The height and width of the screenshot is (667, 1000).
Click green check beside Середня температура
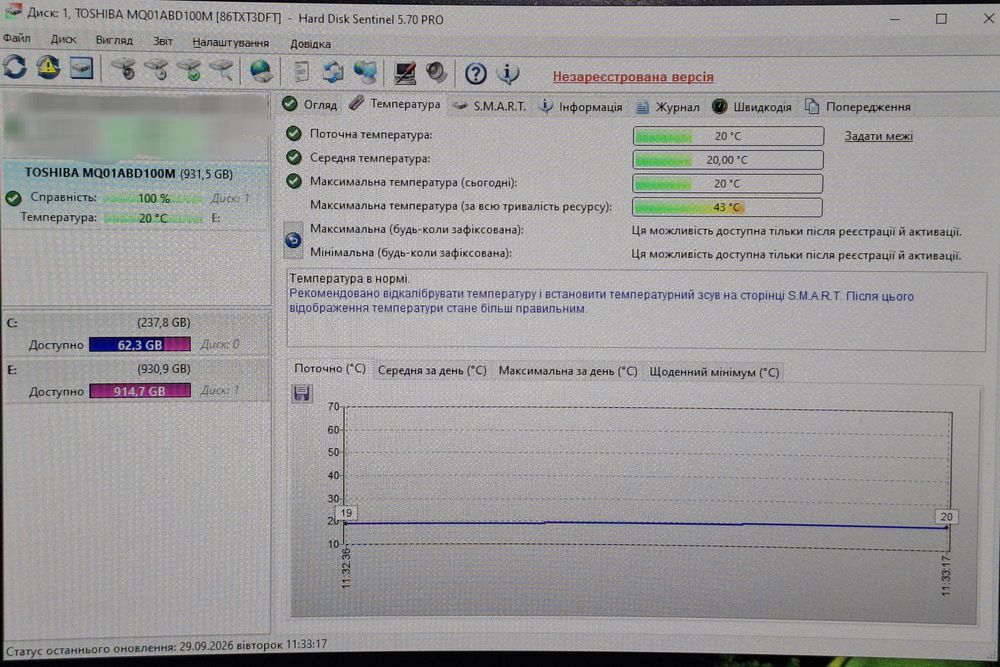(x=293, y=157)
